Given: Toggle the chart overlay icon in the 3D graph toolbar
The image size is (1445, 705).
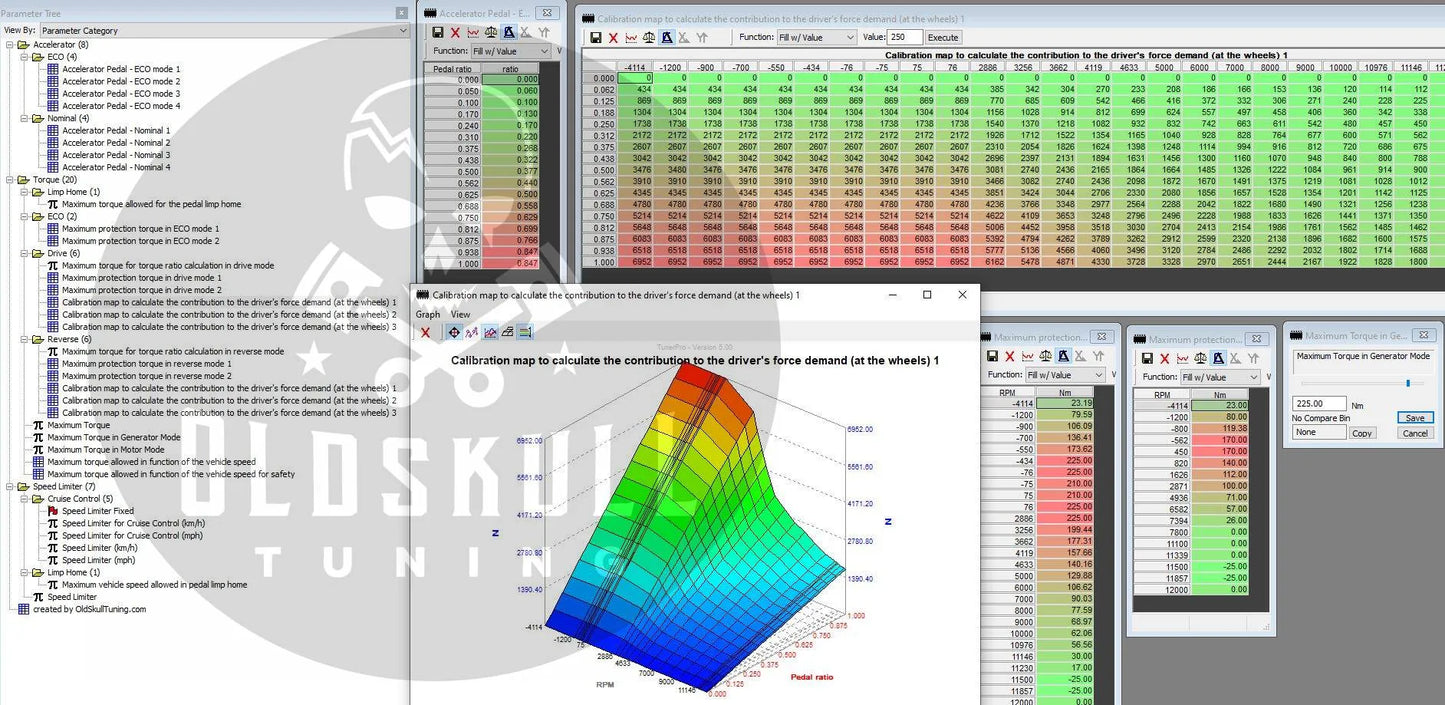Looking at the screenshot, I should pyautogui.click(x=489, y=332).
